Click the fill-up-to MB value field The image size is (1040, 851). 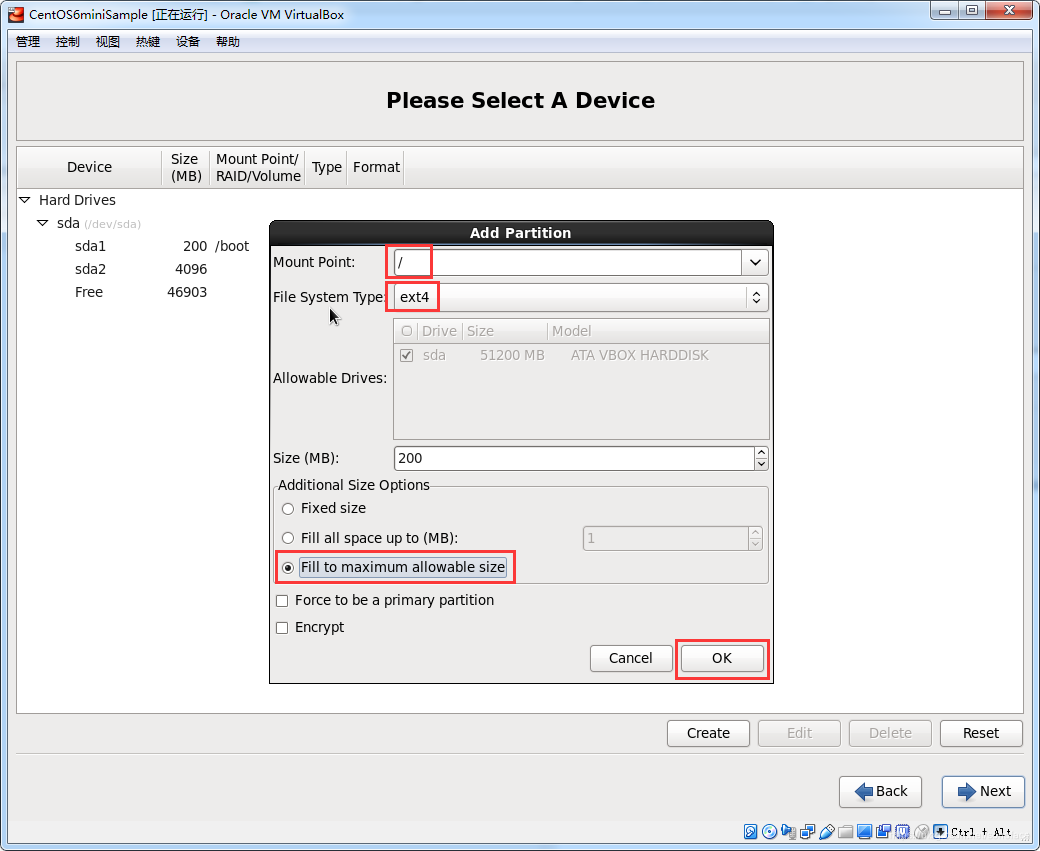pos(666,539)
